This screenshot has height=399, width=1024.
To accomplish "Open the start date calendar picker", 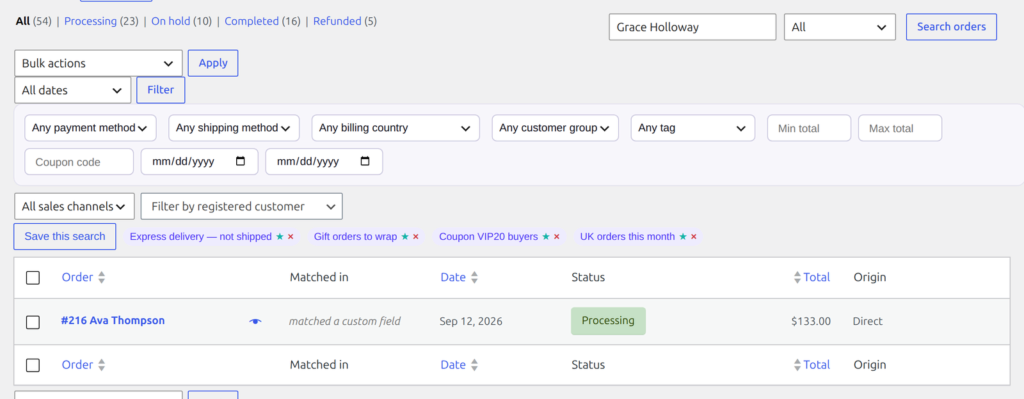I will [x=240, y=161].
